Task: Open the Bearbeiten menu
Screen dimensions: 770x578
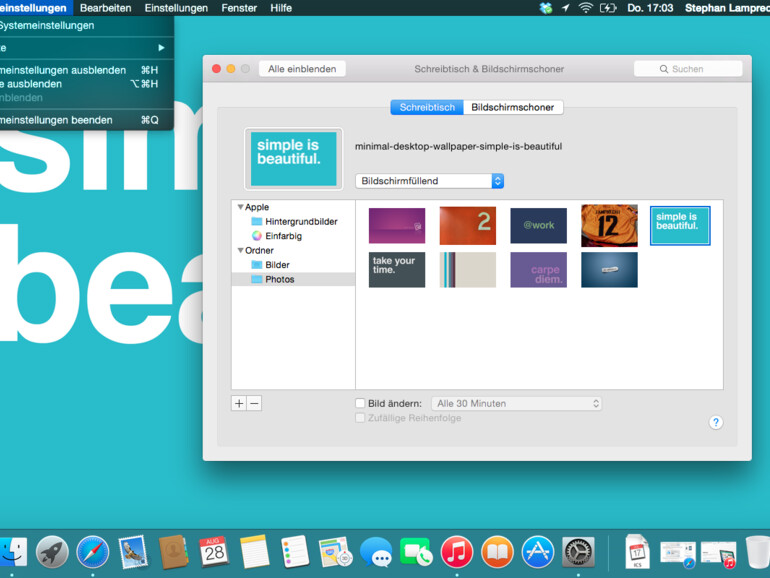Action: (x=105, y=8)
